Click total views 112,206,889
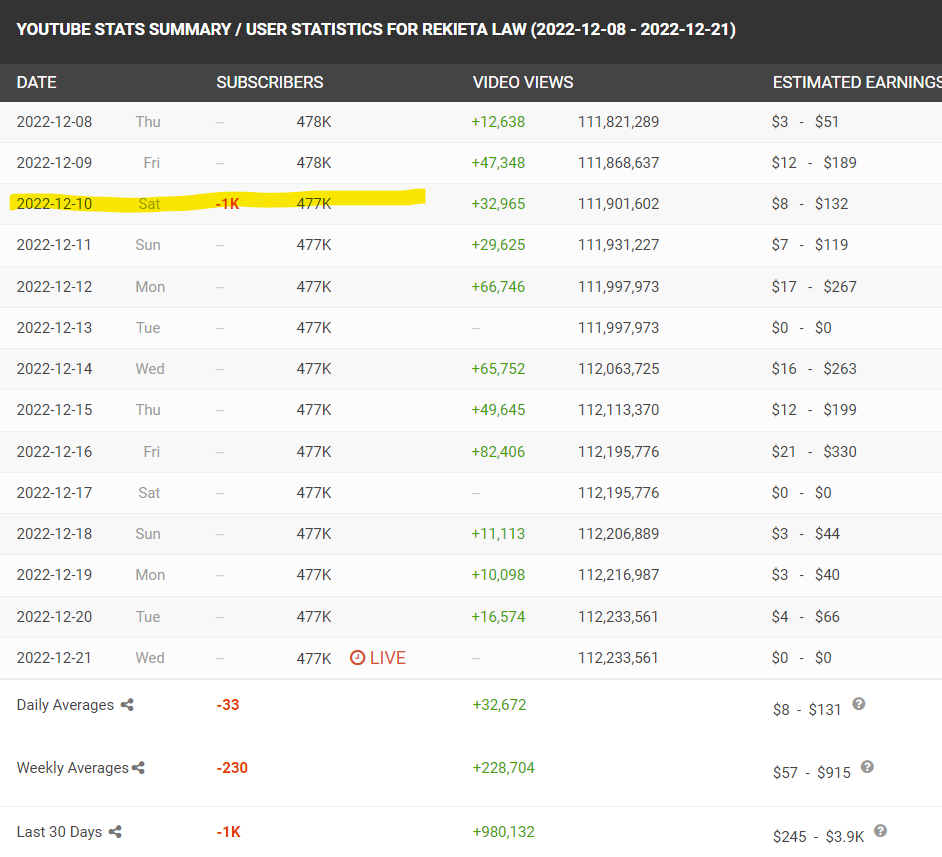 (x=618, y=534)
